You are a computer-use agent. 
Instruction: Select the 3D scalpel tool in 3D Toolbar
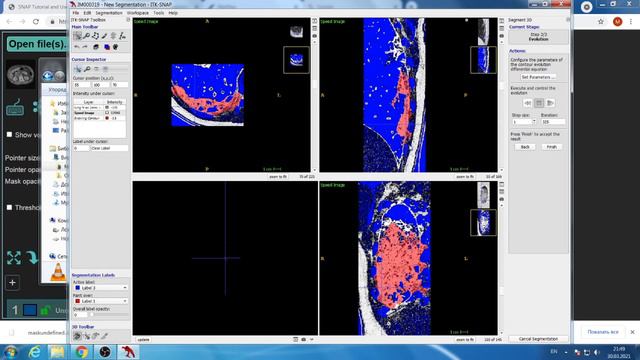pos(104,336)
